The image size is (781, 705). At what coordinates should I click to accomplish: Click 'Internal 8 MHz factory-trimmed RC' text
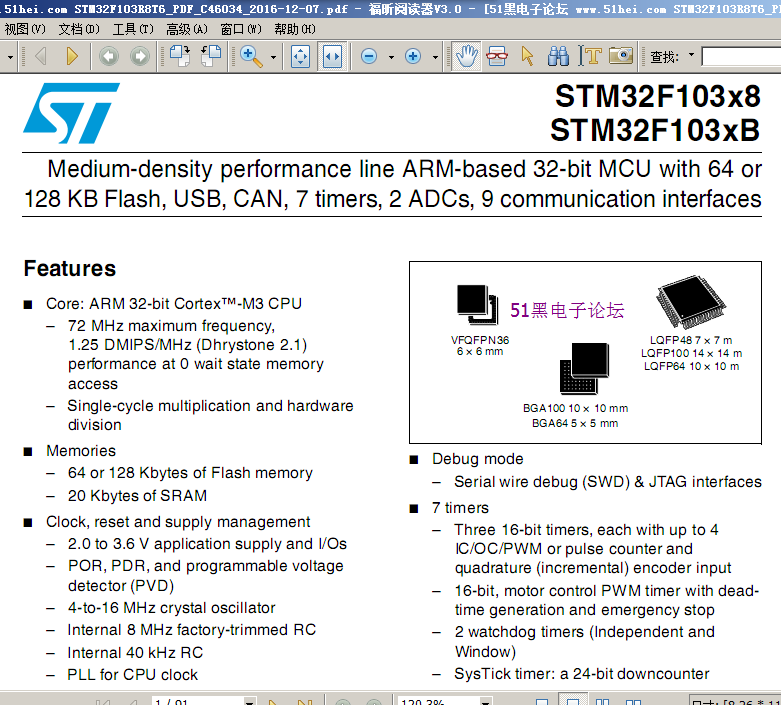tap(192, 629)
